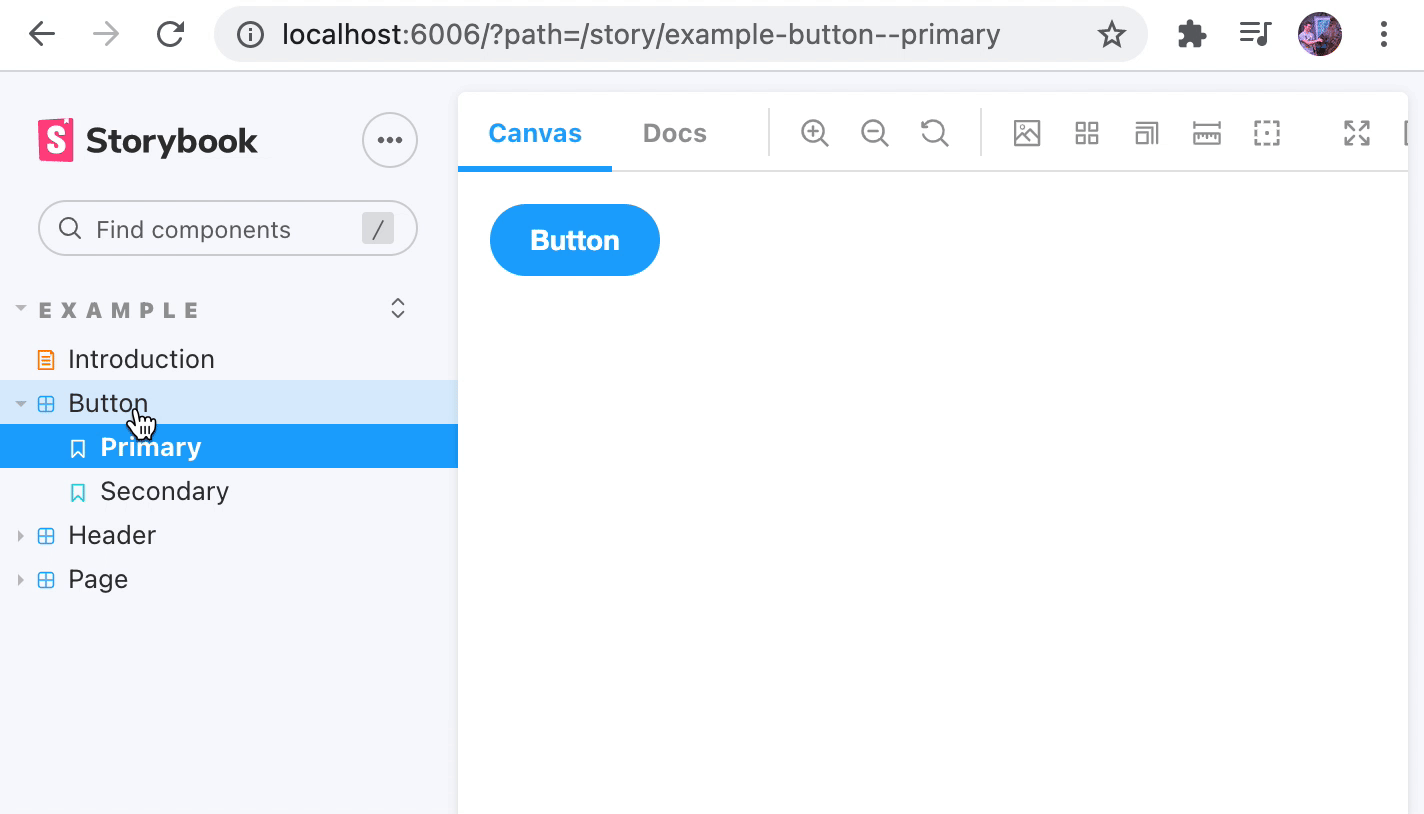Toggle element outlines on the canvas
Viewport: 1424px width, 814px height.
[1266, 132]
